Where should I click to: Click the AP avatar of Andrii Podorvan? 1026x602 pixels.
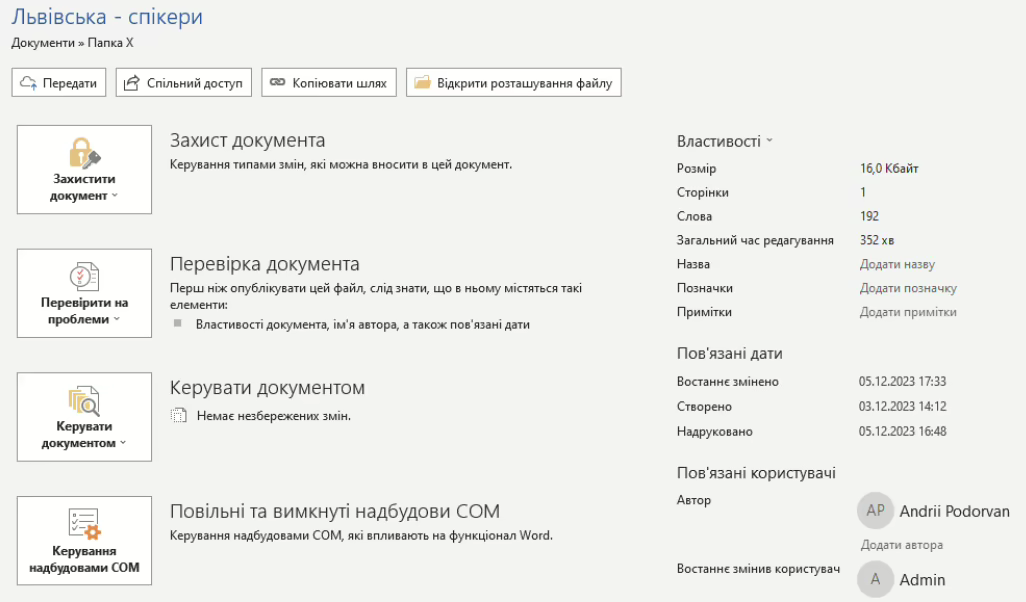(x=875, y=511)
